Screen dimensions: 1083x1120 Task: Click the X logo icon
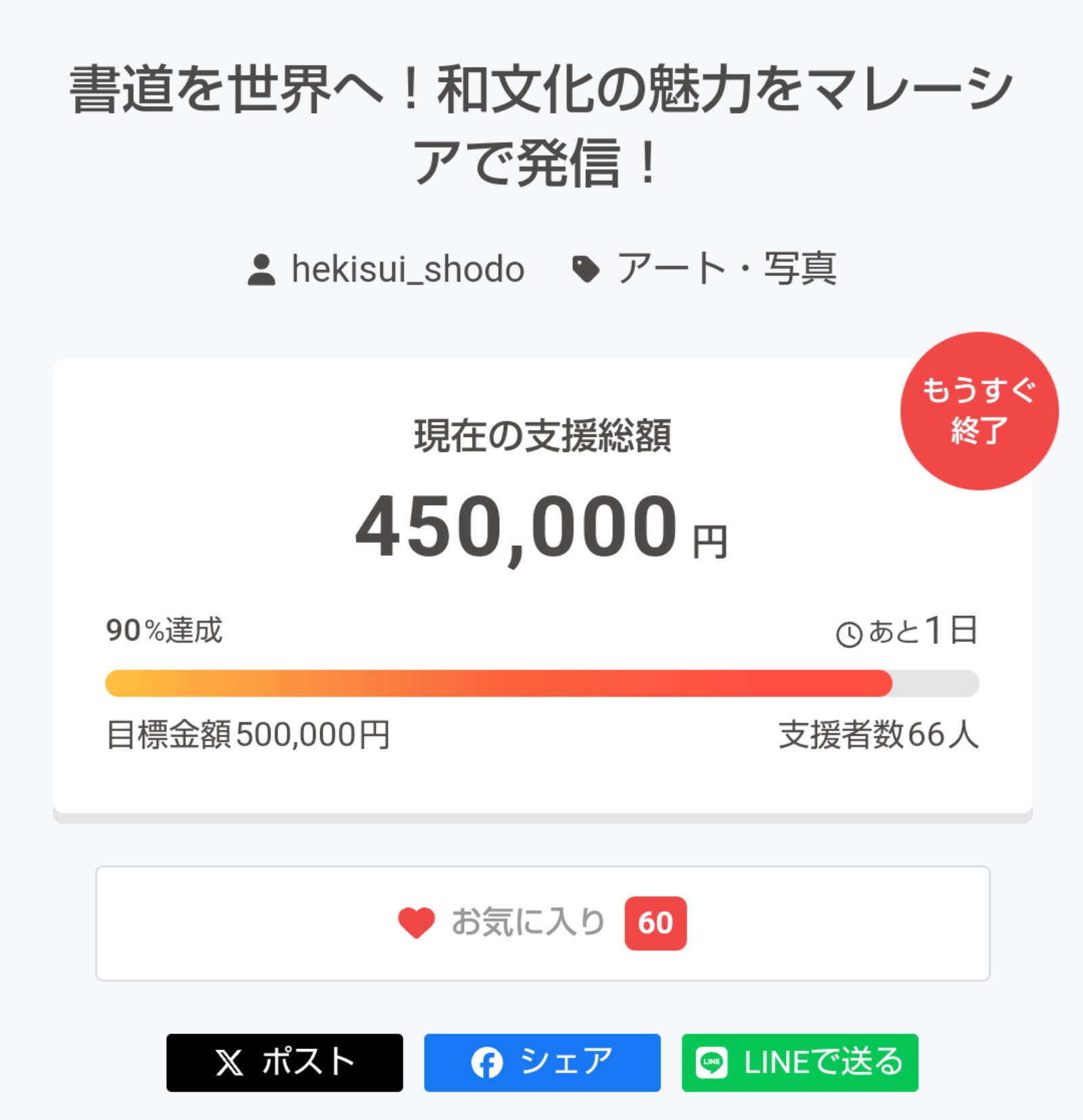229,1063
